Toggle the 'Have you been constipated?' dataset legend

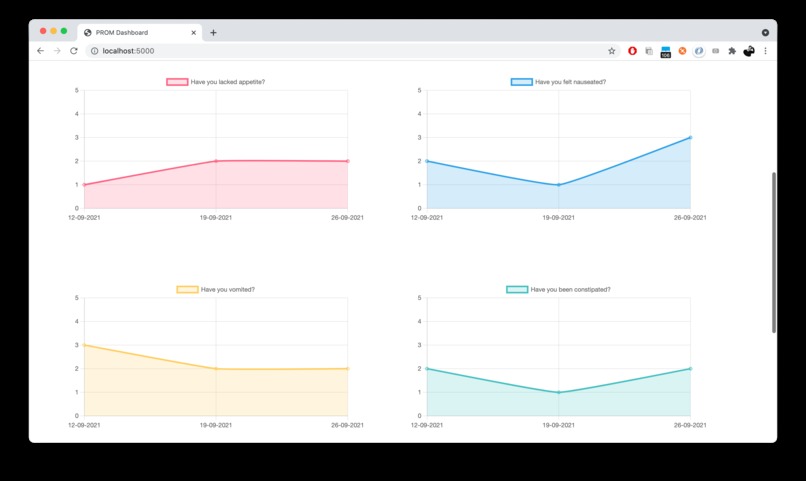tap(558, 289)
